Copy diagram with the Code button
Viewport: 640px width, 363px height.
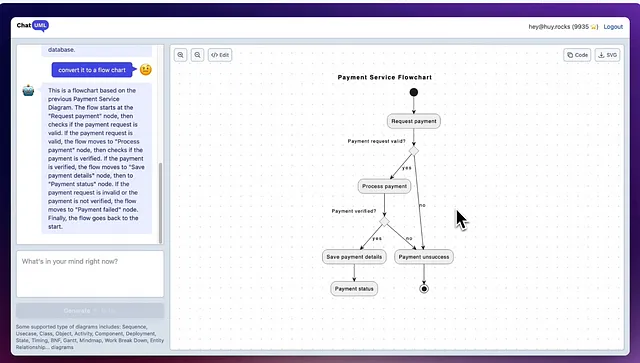click(577, 55)
